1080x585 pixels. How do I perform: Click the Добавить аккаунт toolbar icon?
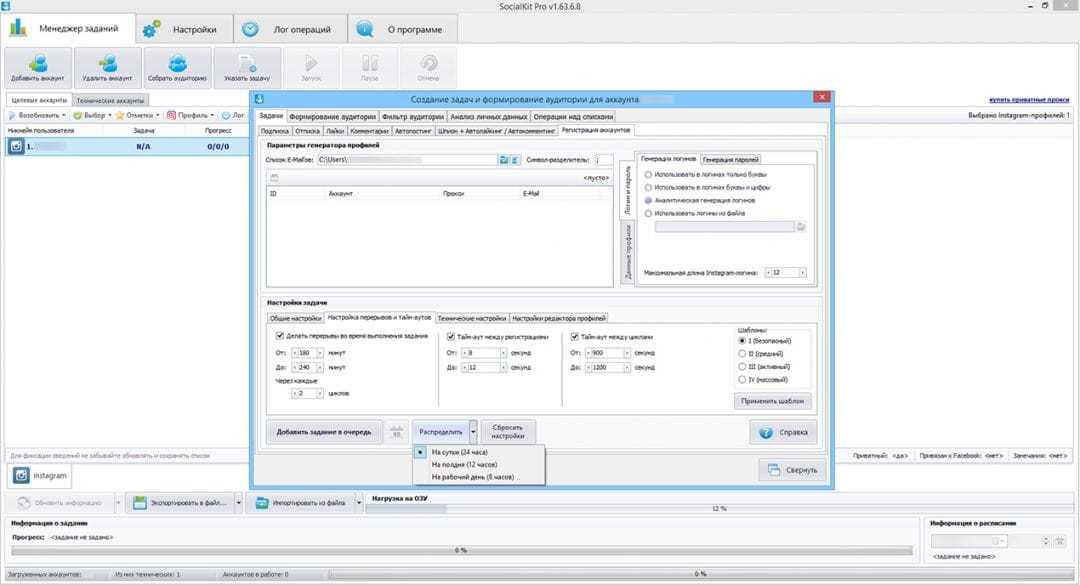(38, 66)
